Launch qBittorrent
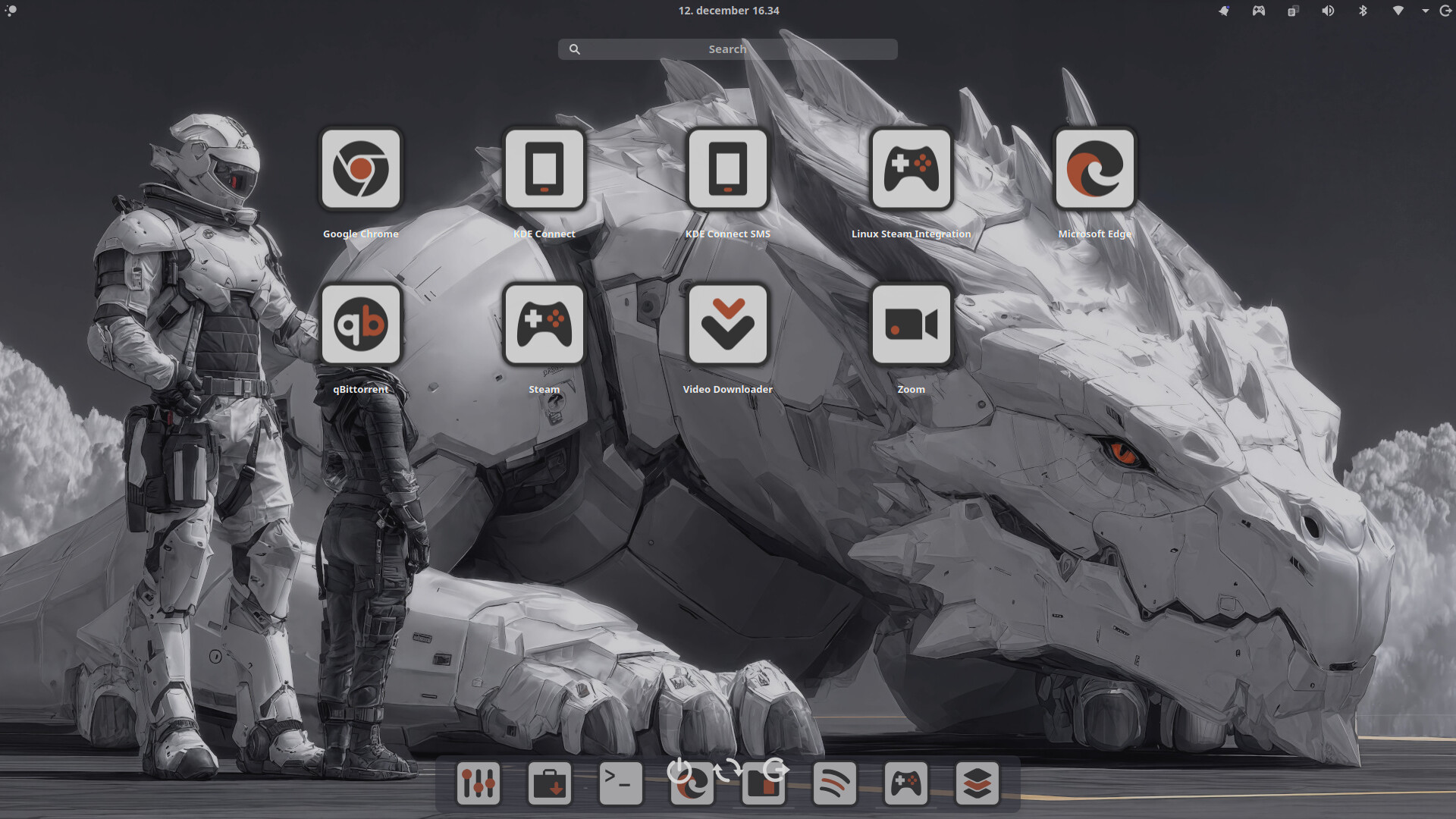Image resolution: width=1456 pixels, height=819 pixels. tap(361, 325)
